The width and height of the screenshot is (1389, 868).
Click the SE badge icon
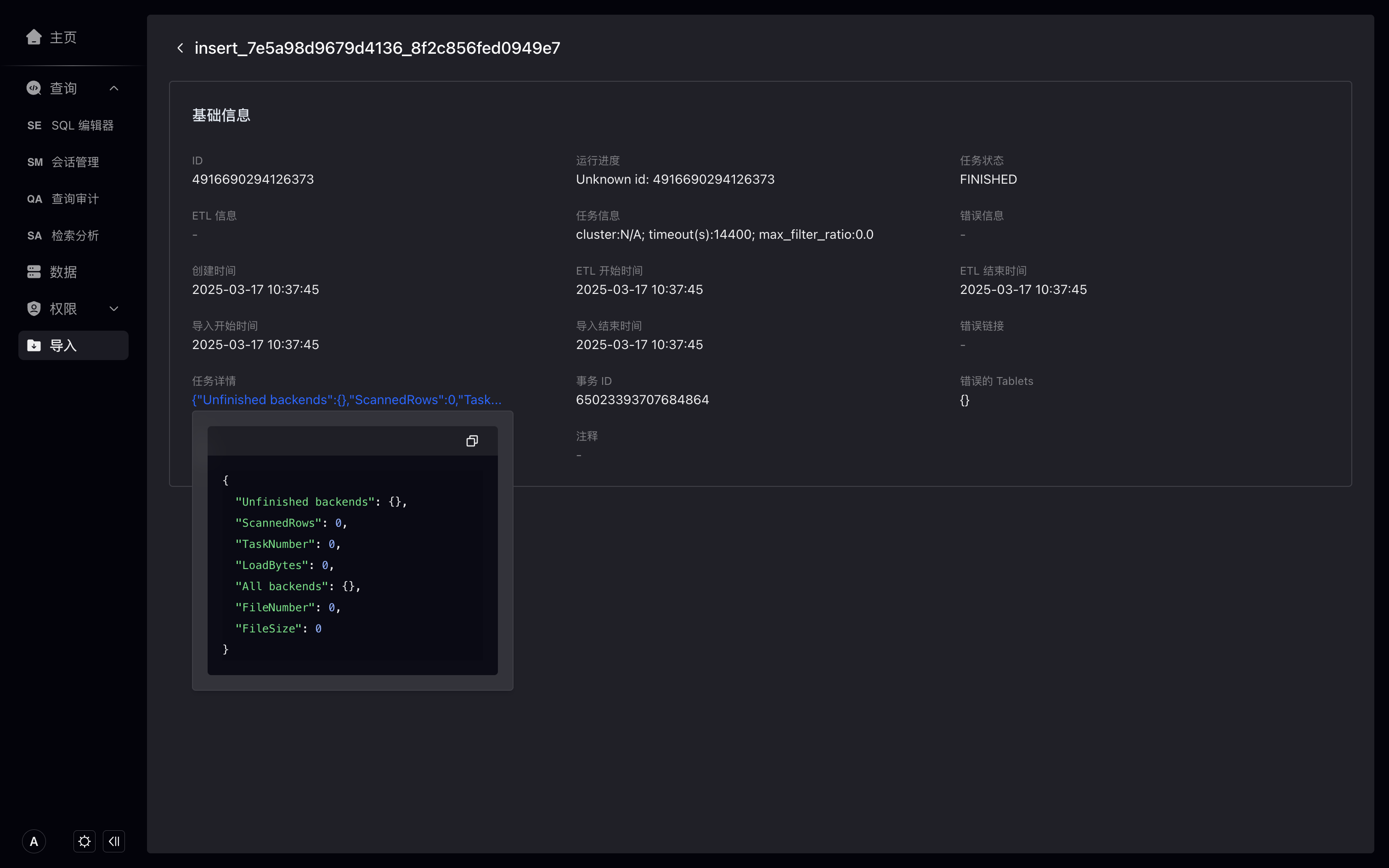[x=34, y=125]
